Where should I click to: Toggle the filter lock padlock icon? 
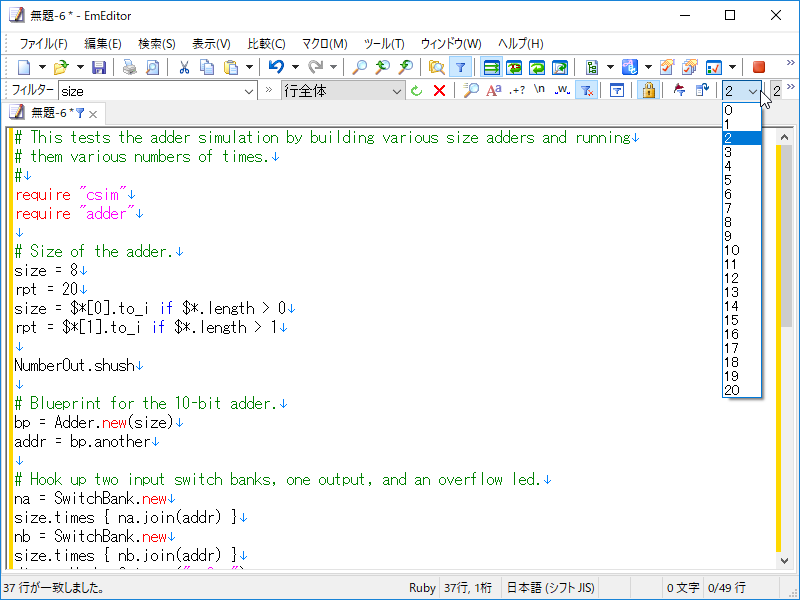[648, 91]
